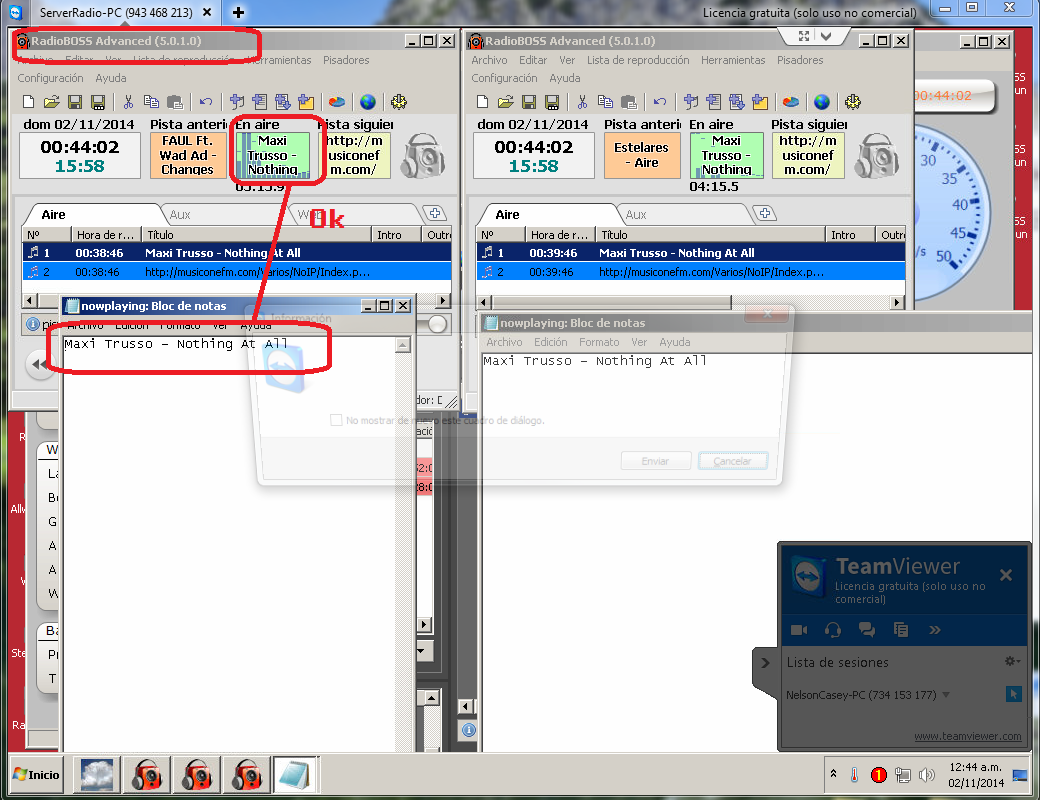Click Open folder icon in left RadioBOSS toolbar
Viewport: 1040px width, 800px height.
pos(52,101)
